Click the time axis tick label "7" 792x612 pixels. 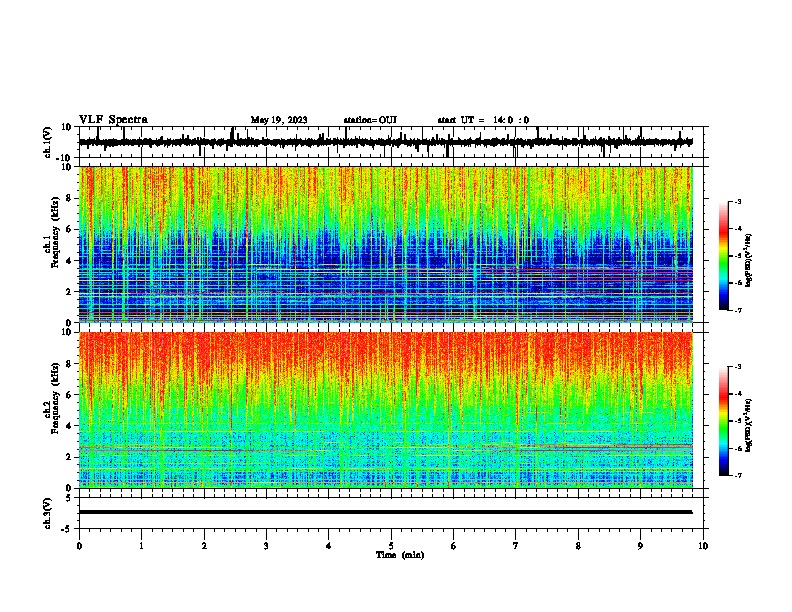[516, 546]
